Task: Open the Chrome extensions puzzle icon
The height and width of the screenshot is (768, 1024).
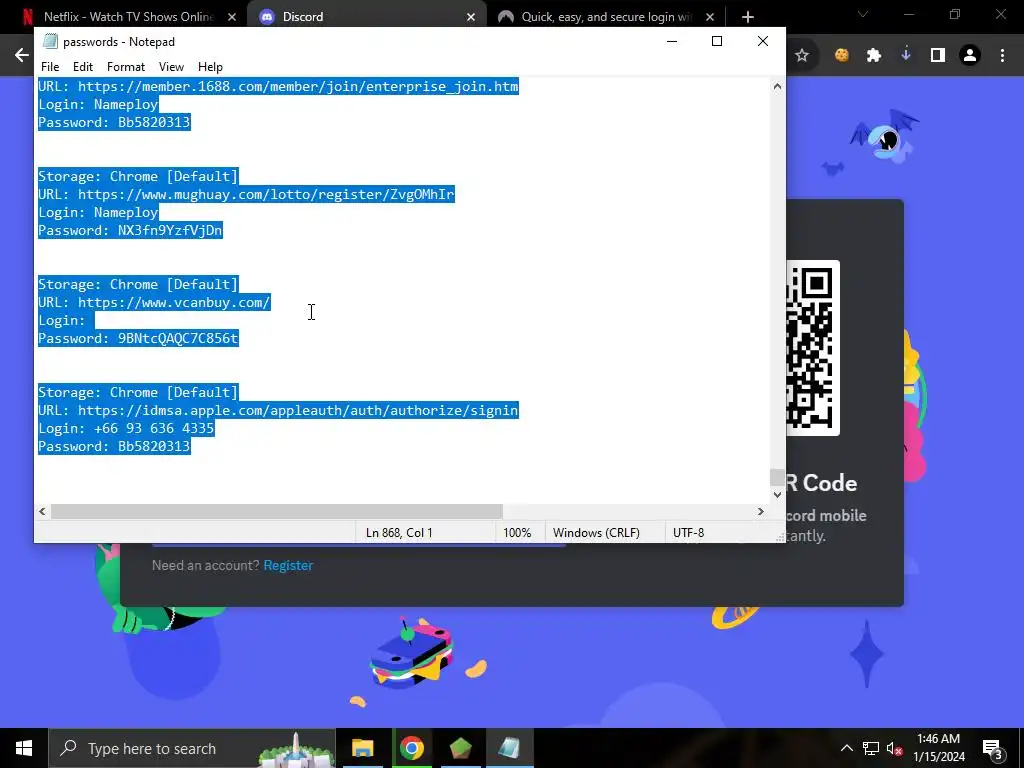Action: pyautogui.click(x=874, y=56)
